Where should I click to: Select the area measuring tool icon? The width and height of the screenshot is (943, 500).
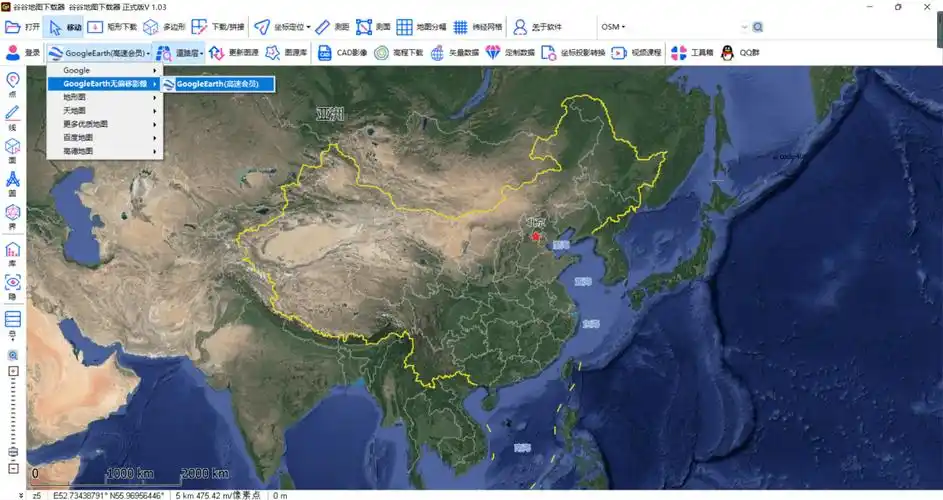(373, 27)
